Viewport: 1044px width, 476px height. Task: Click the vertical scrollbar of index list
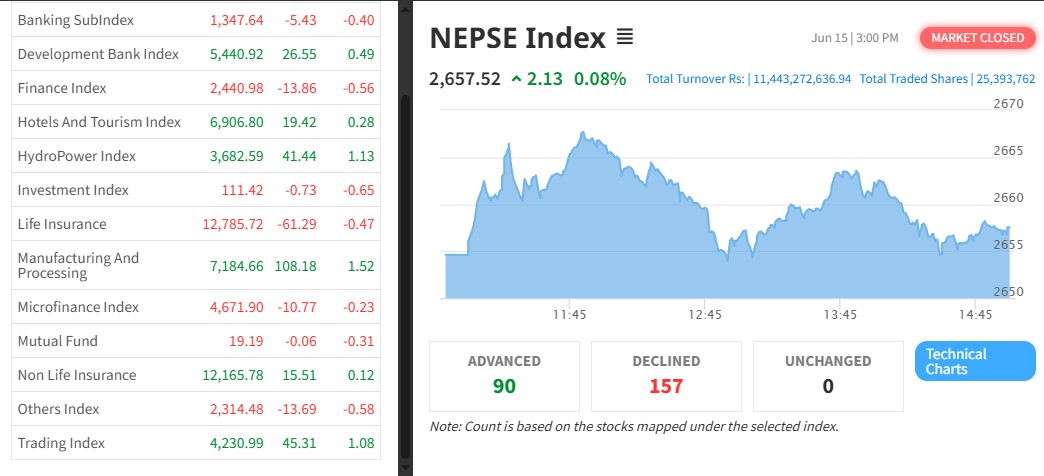405,250
